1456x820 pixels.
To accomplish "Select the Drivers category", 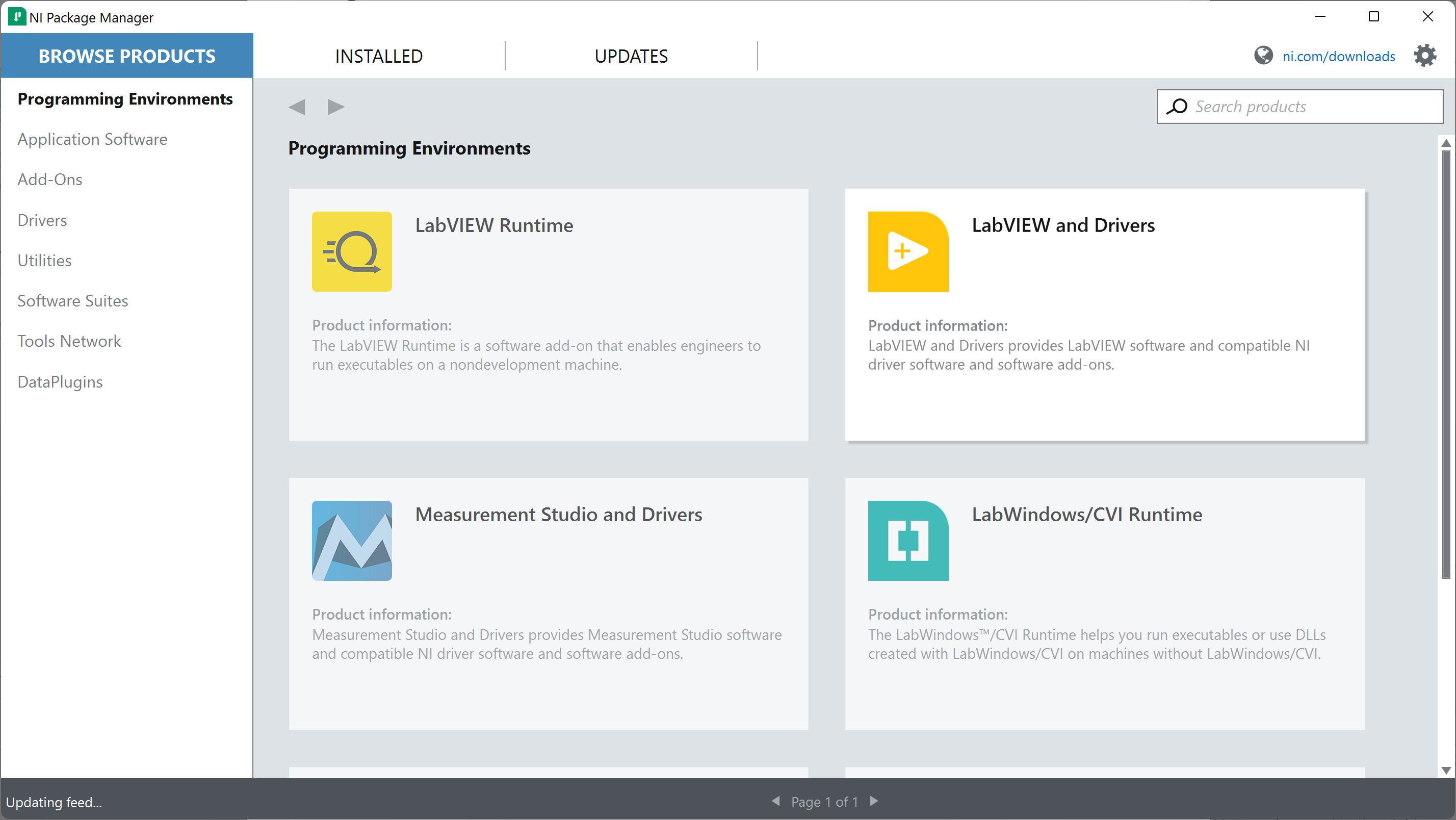I will (x=42, y=220).
